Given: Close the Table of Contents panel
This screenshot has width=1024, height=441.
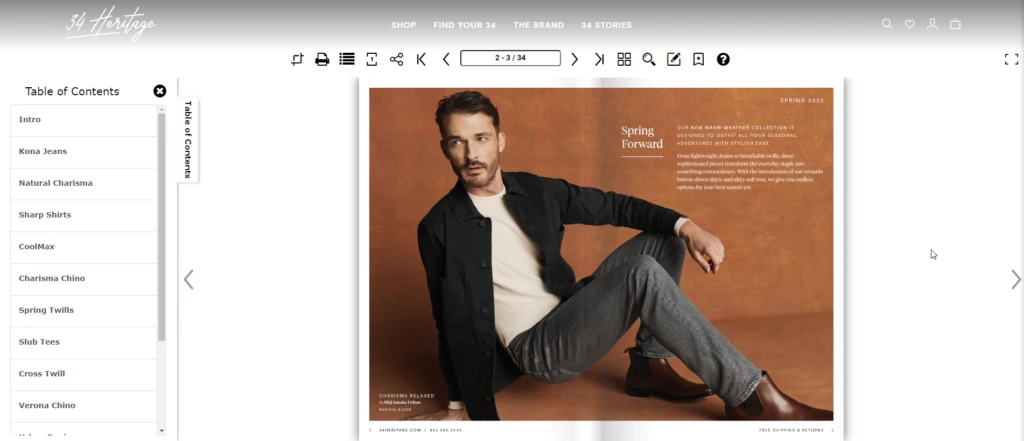Looking at the screenshot, I should point(160,91).
